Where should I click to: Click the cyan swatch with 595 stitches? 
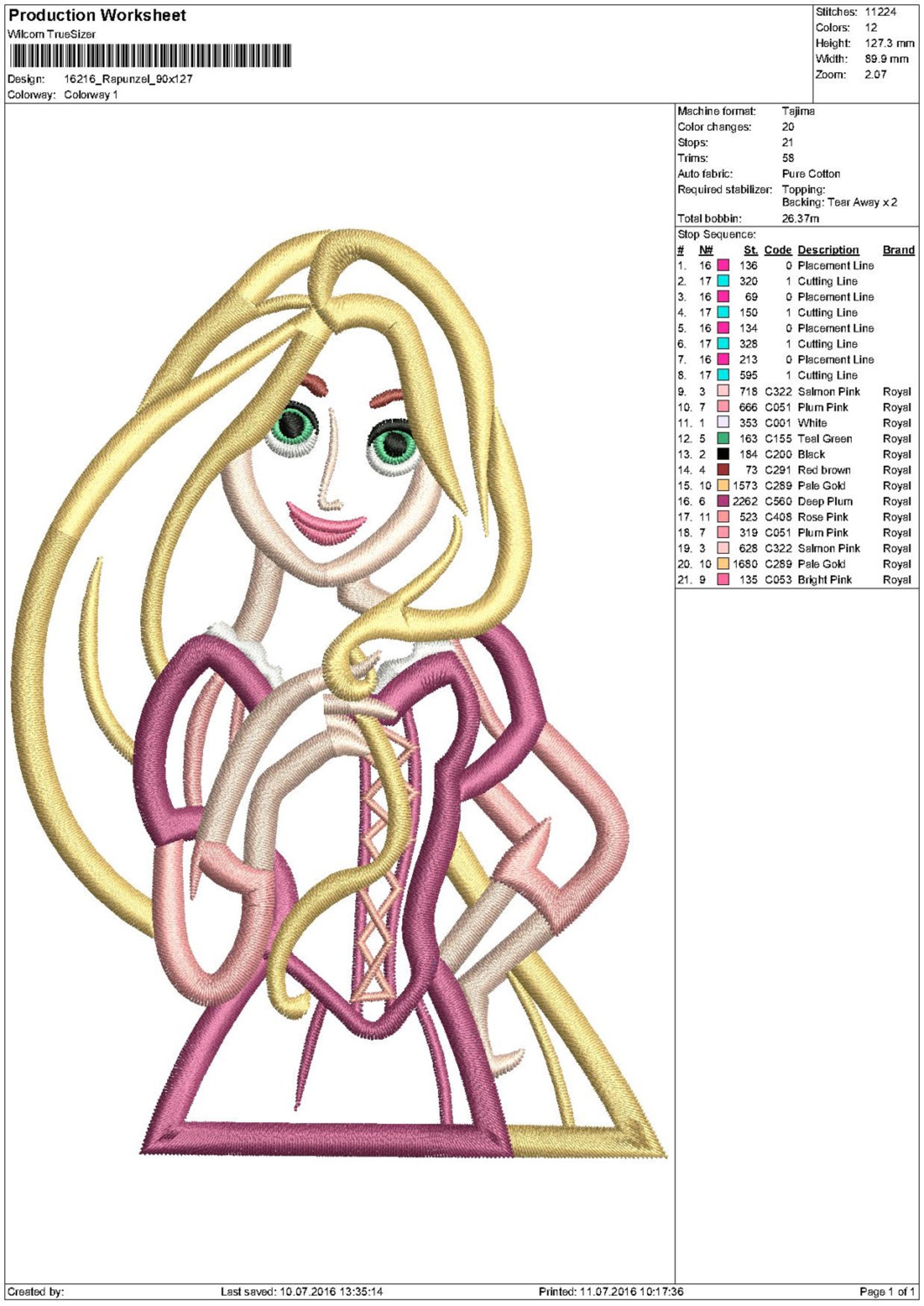coord(723,375)
